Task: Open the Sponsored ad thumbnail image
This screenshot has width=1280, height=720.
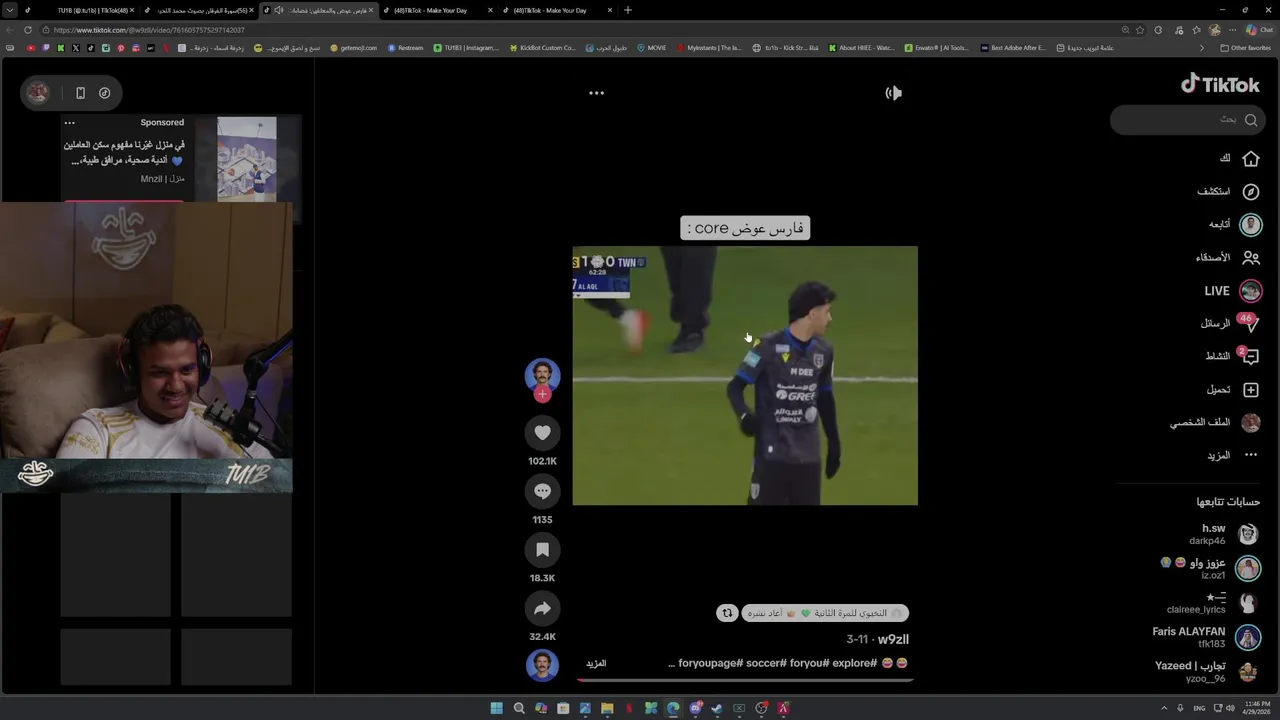Action: 246,158
